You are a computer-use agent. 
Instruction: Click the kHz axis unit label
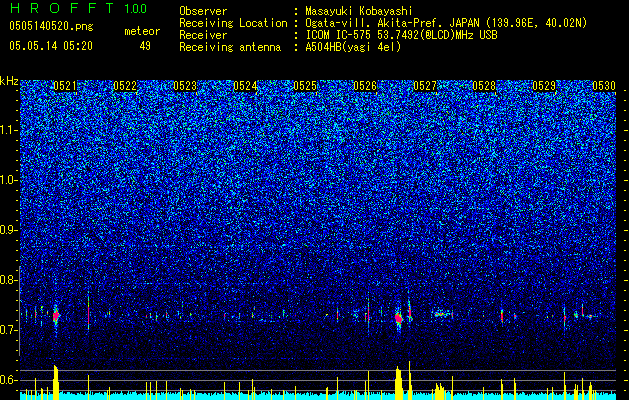coord(9,81)
